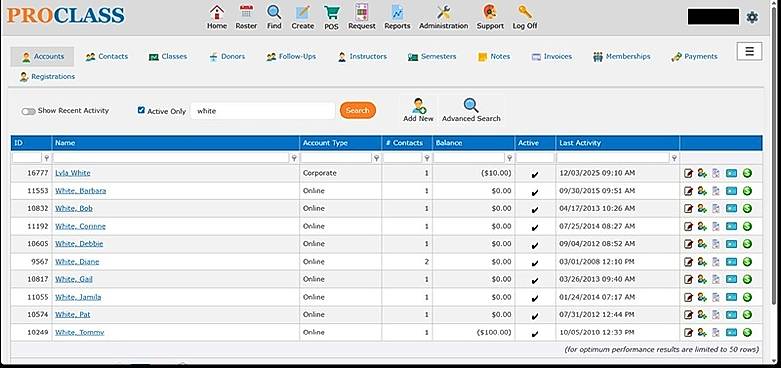Viewport: 781px width, 368px height.
Task: Click green dollar icon for Lyla White
Action: tap(747, 173)
